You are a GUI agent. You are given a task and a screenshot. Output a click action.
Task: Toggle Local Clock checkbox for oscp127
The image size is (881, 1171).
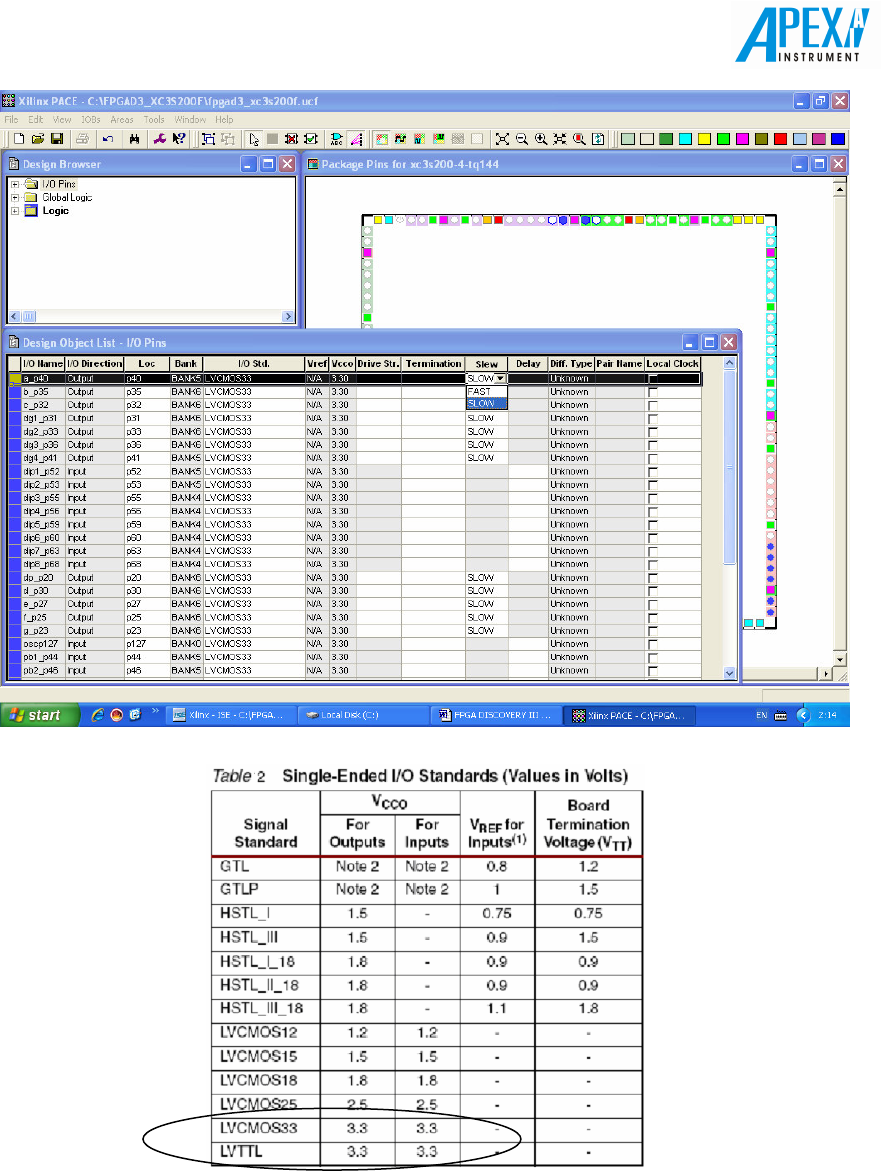click(653, 644)
